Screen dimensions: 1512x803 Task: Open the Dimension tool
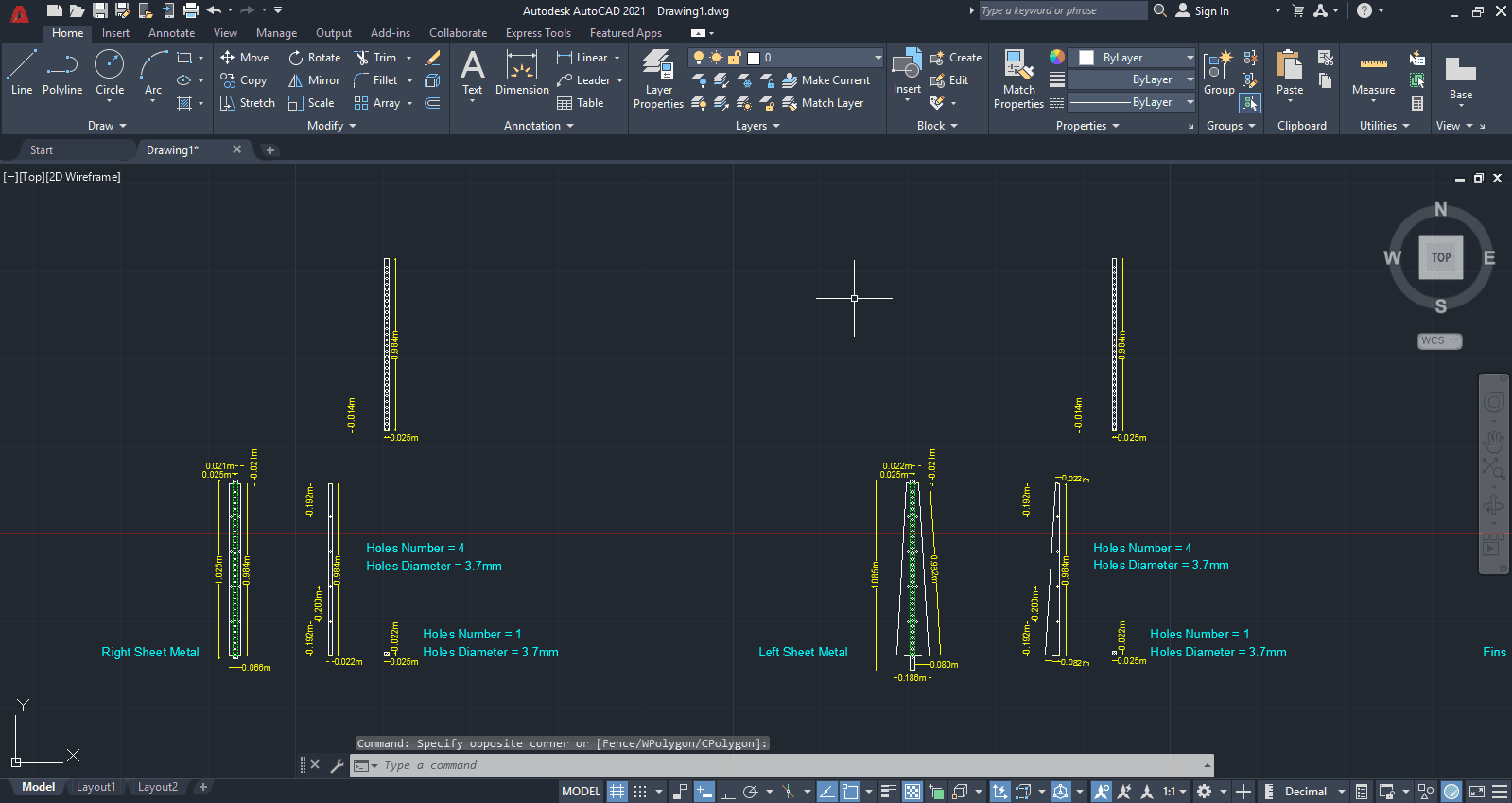point(522,73)
